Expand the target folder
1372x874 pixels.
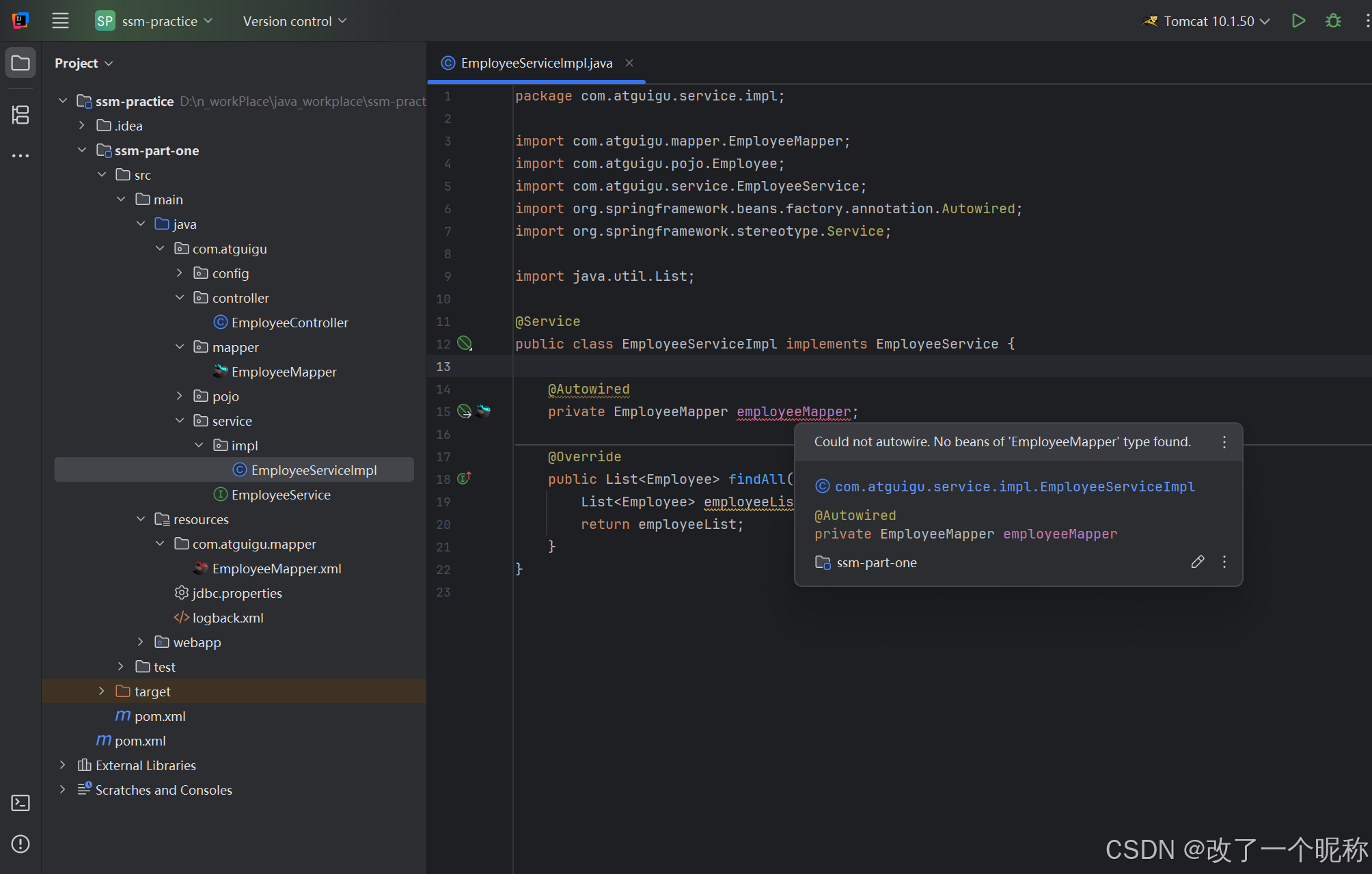click(101, 691)
